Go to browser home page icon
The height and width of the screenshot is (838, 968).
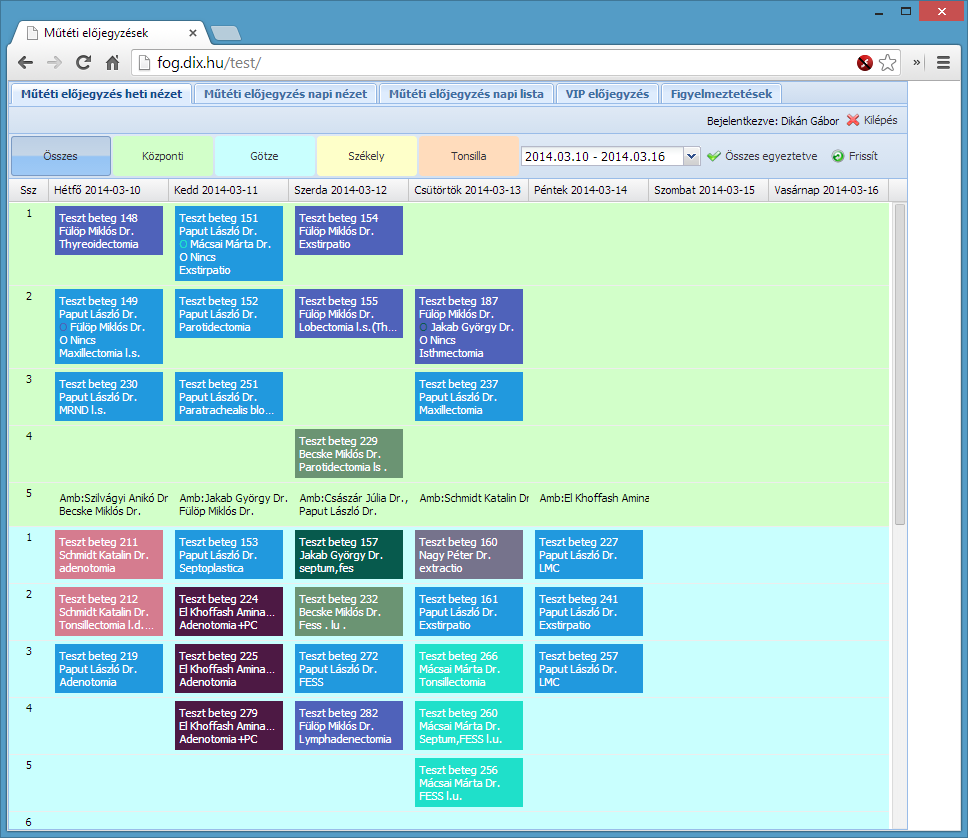[x=112, y=62]
